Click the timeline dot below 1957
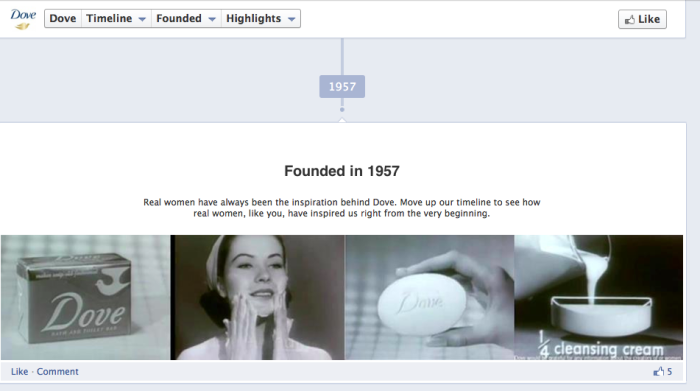 coord(342,109)
